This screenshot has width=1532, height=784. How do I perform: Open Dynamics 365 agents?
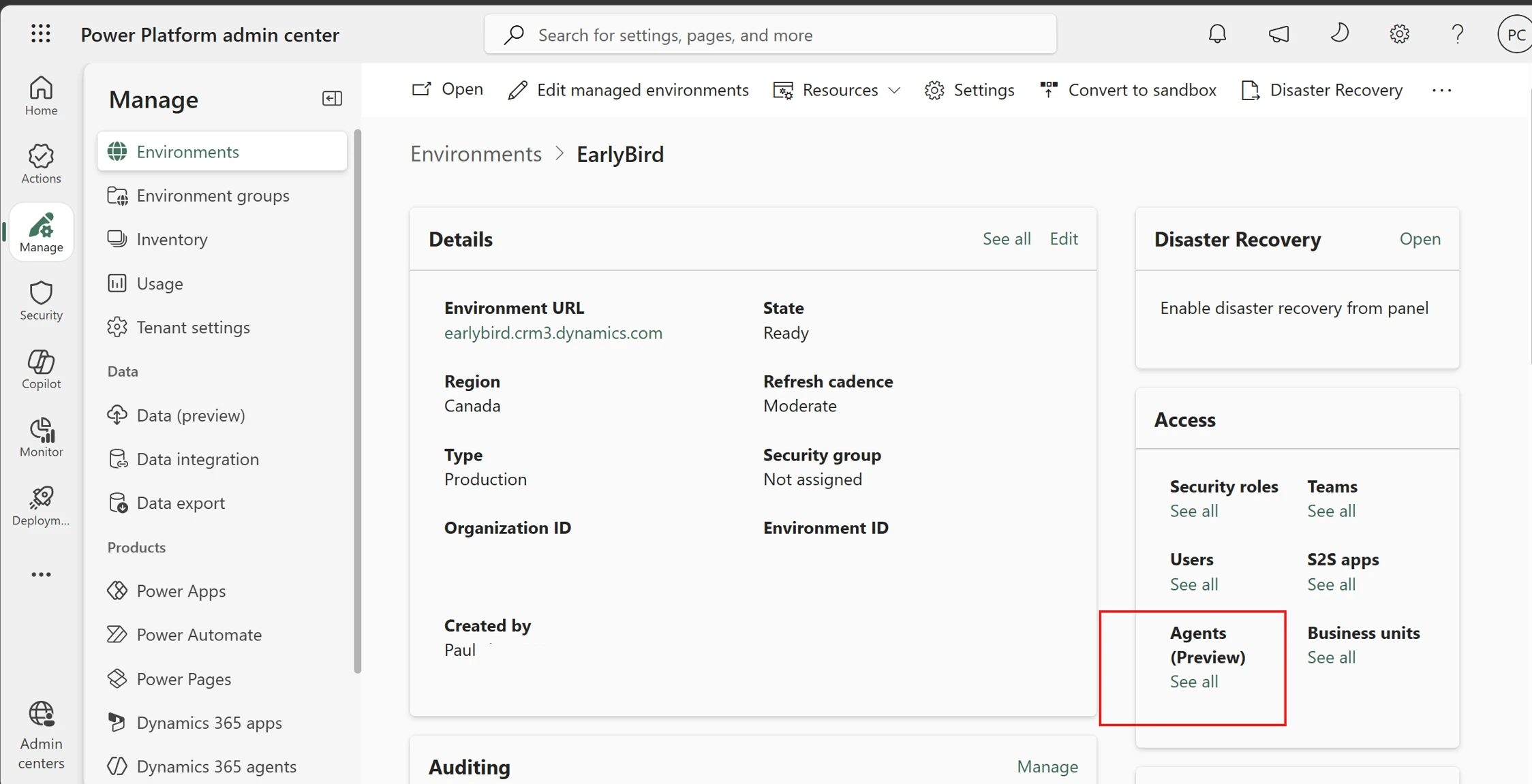coord(222,766)
